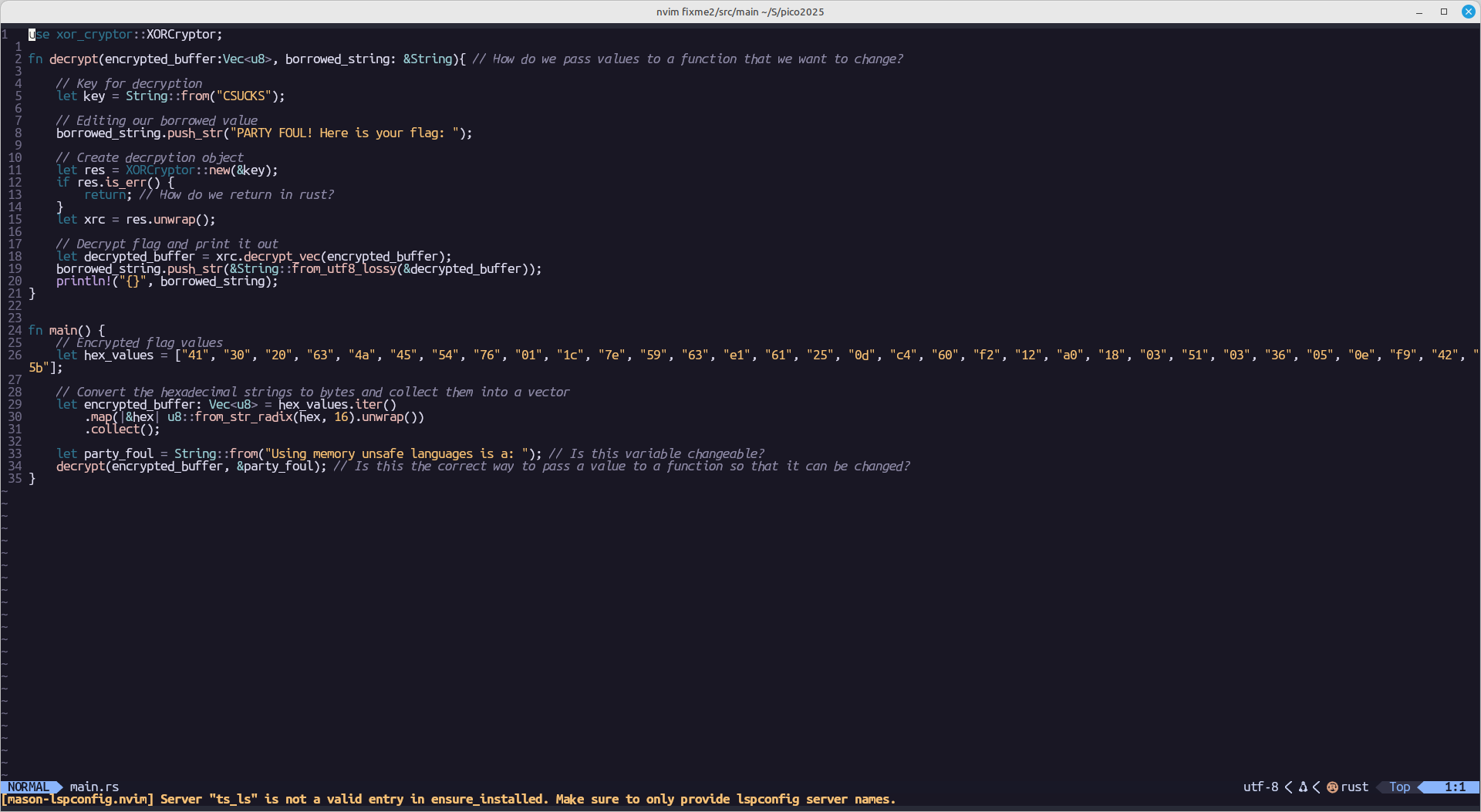Click the Top scroll position indicator
Screen dimensions: 1481x812
[1399, 787]
